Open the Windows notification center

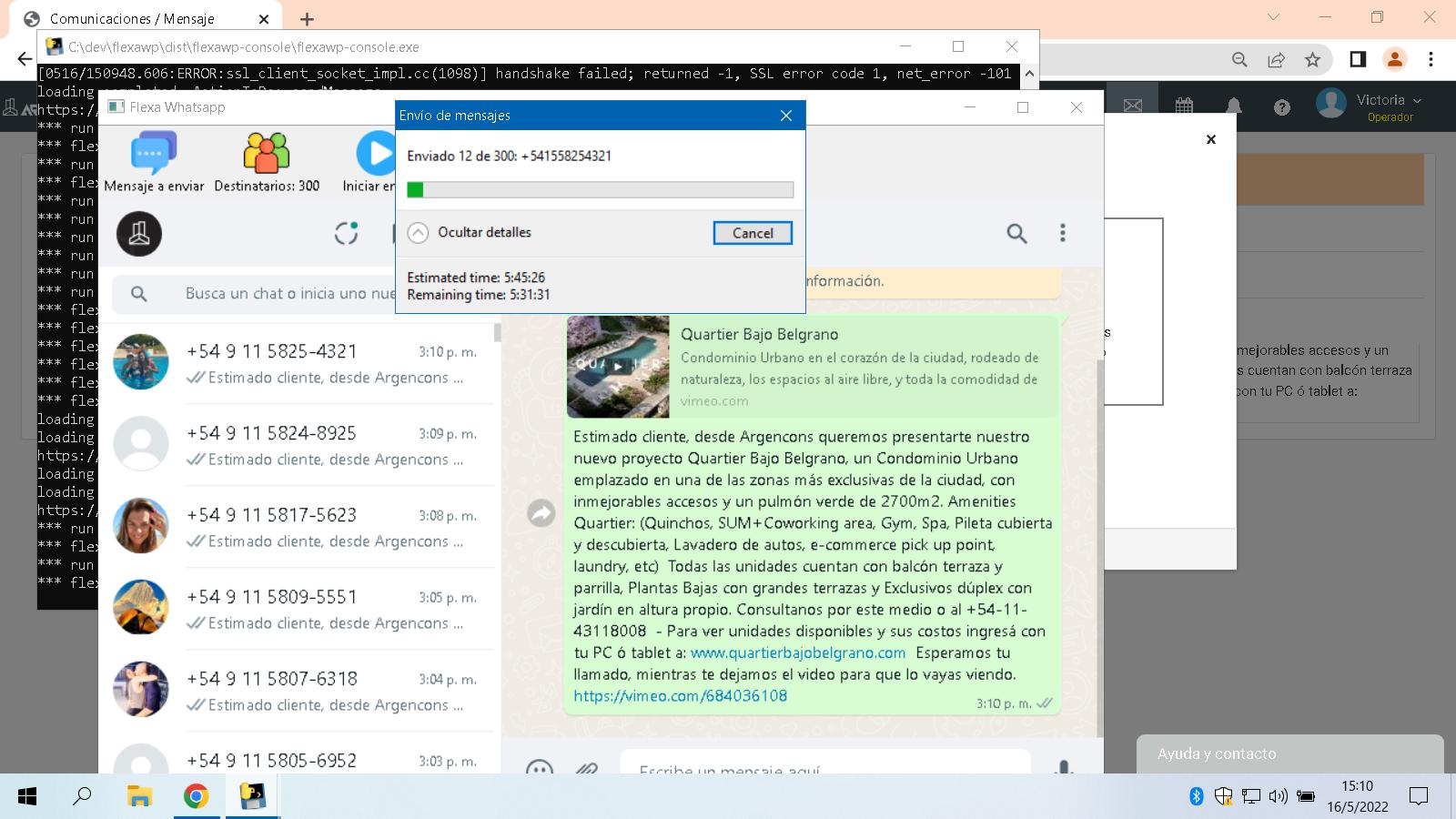tap(1418, 797)
